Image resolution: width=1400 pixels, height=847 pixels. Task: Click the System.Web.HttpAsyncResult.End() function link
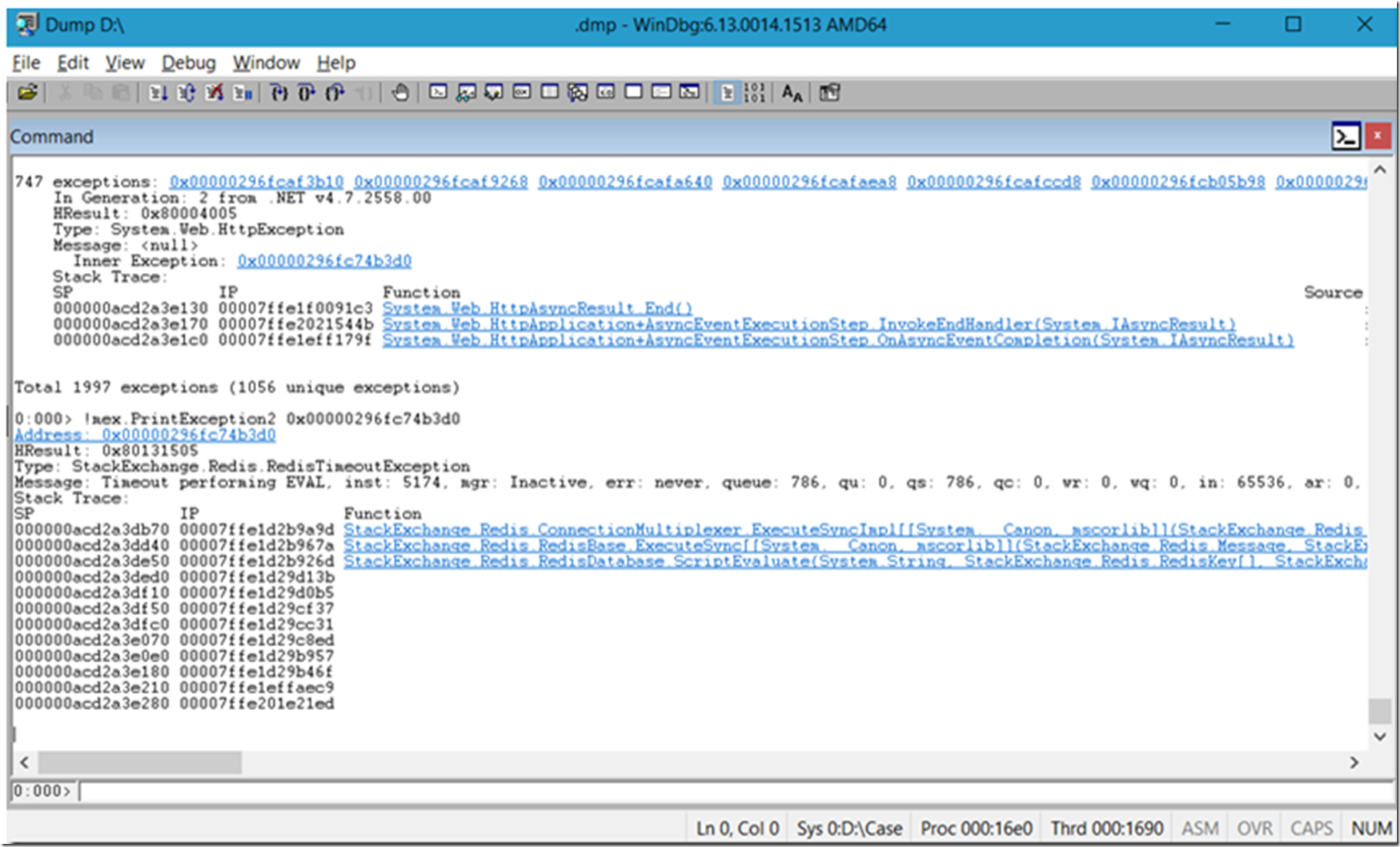coord(537,308)
